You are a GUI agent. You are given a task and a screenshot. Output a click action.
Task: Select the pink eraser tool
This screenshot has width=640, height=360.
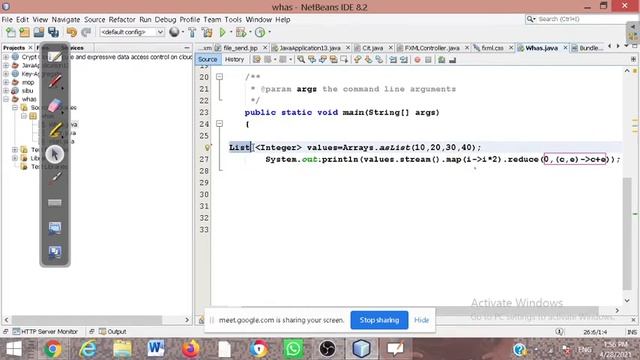click(x=55, y=105)
